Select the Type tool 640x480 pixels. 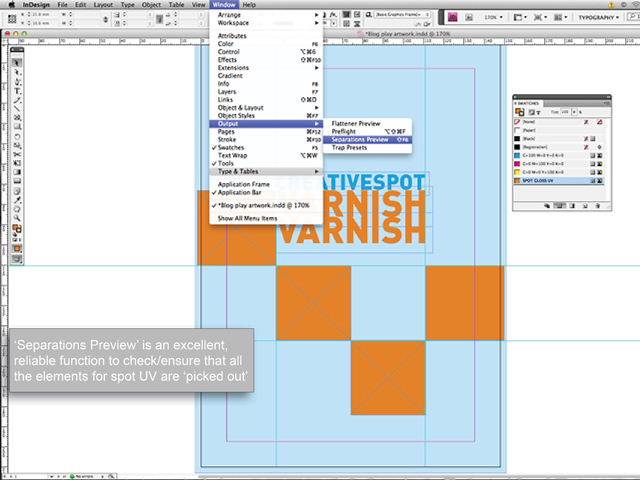pyautogui.click(x=17, y=91)
